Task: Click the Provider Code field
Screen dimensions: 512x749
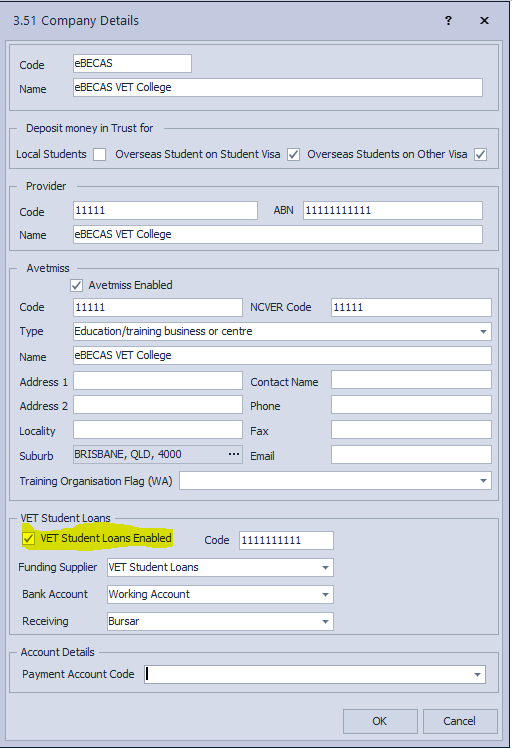Action: coord(165,211)
